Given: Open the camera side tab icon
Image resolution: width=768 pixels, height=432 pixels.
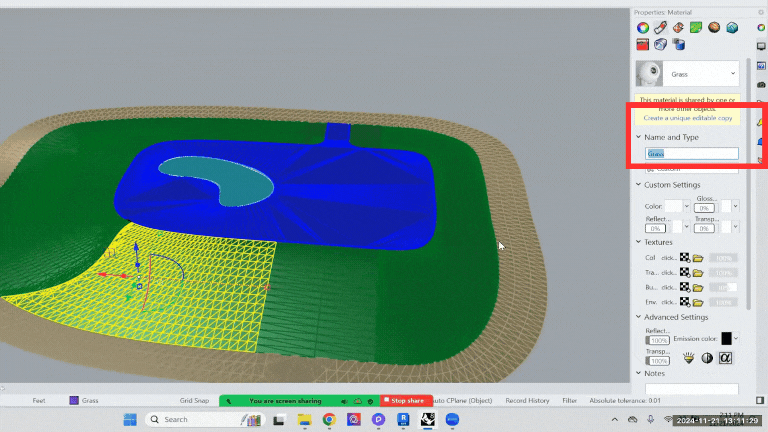Looking at the screenshot, I should [x=761, y=85].
